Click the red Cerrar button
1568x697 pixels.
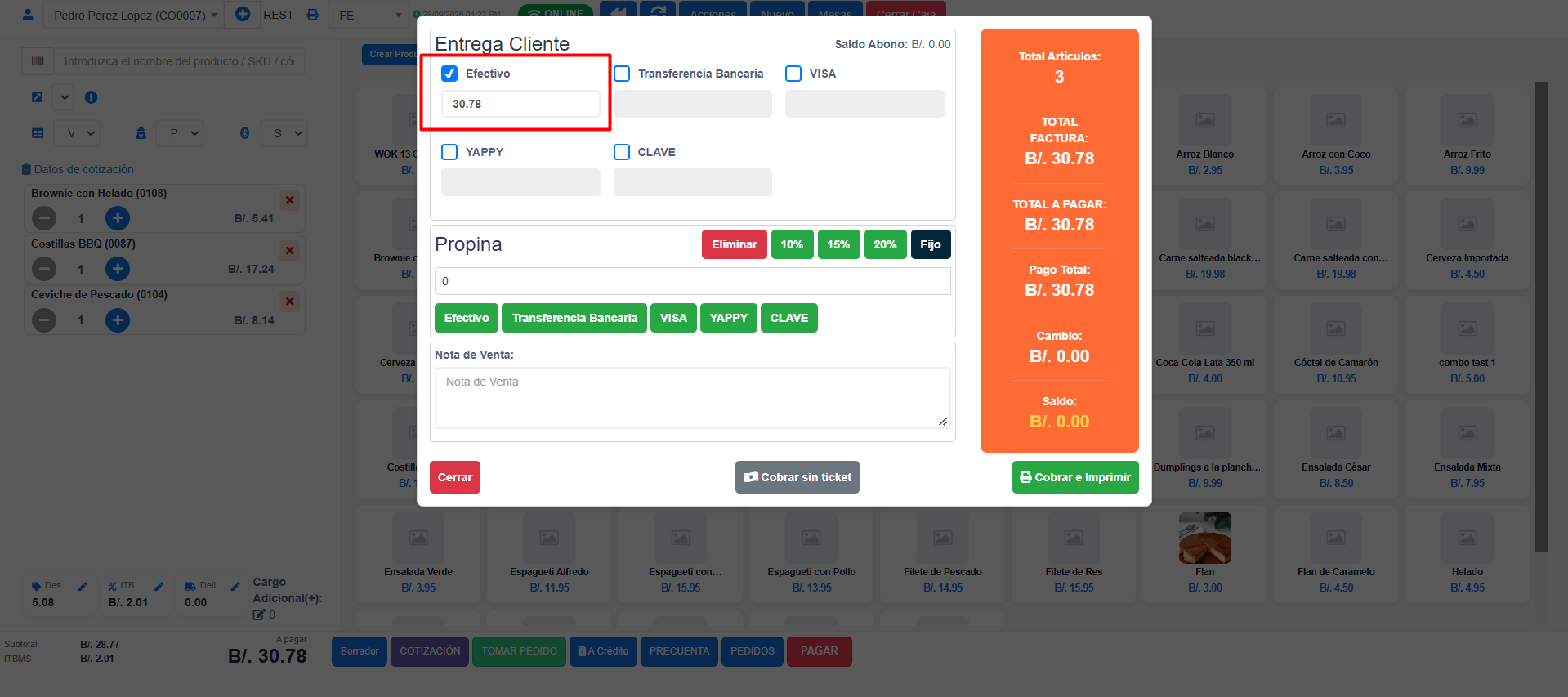(455, 477)
